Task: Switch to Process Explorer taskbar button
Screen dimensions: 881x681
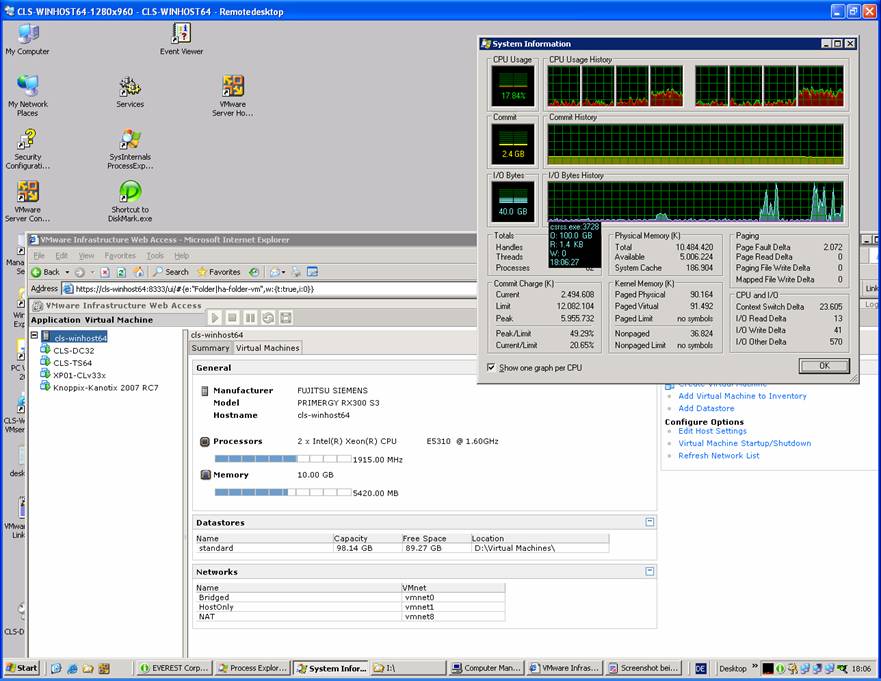Action: [252, 668]
